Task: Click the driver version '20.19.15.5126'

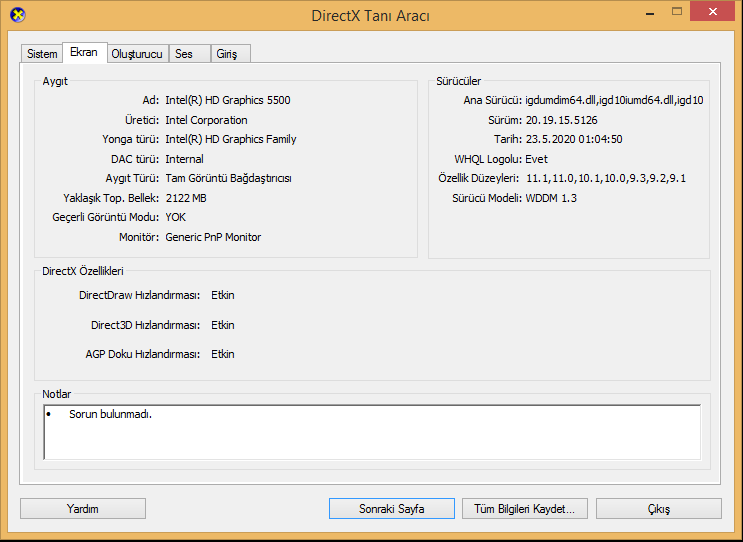Action: coord(562,120)
